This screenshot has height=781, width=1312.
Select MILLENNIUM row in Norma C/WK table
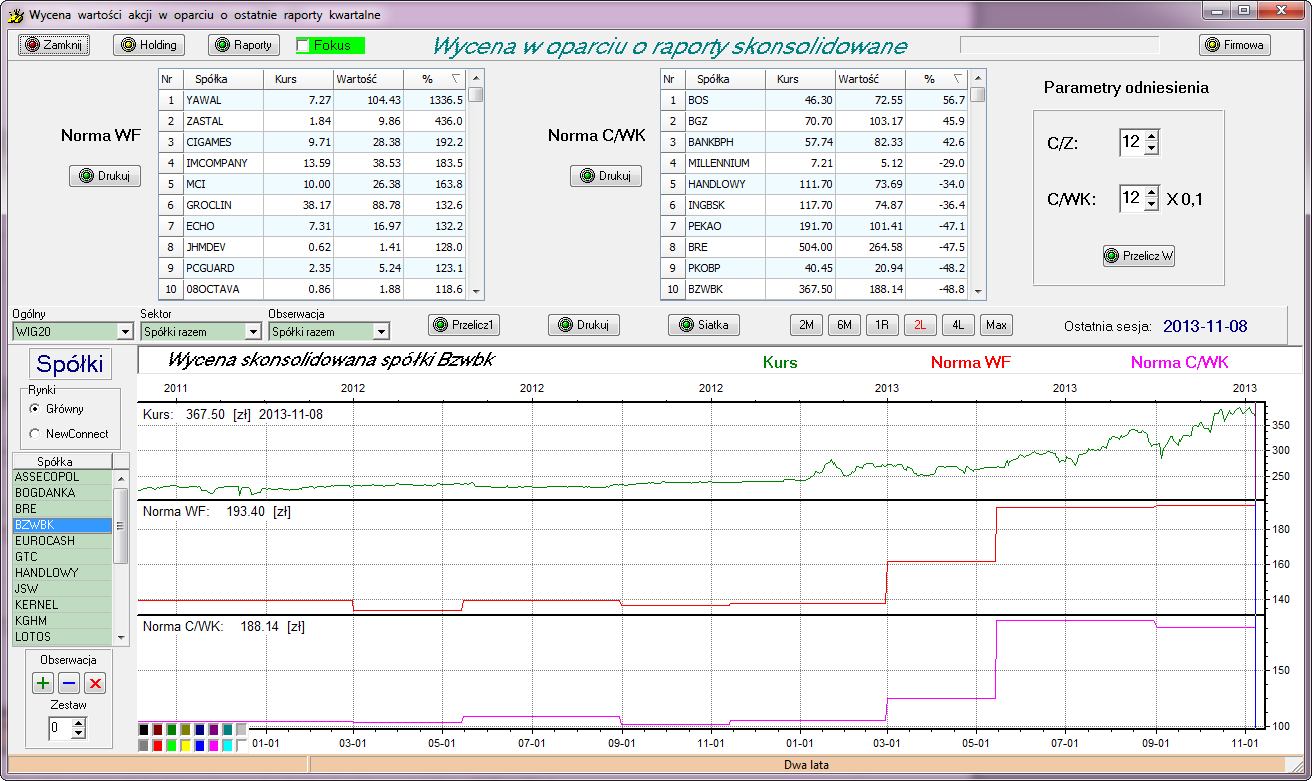(x=815, y=163)
